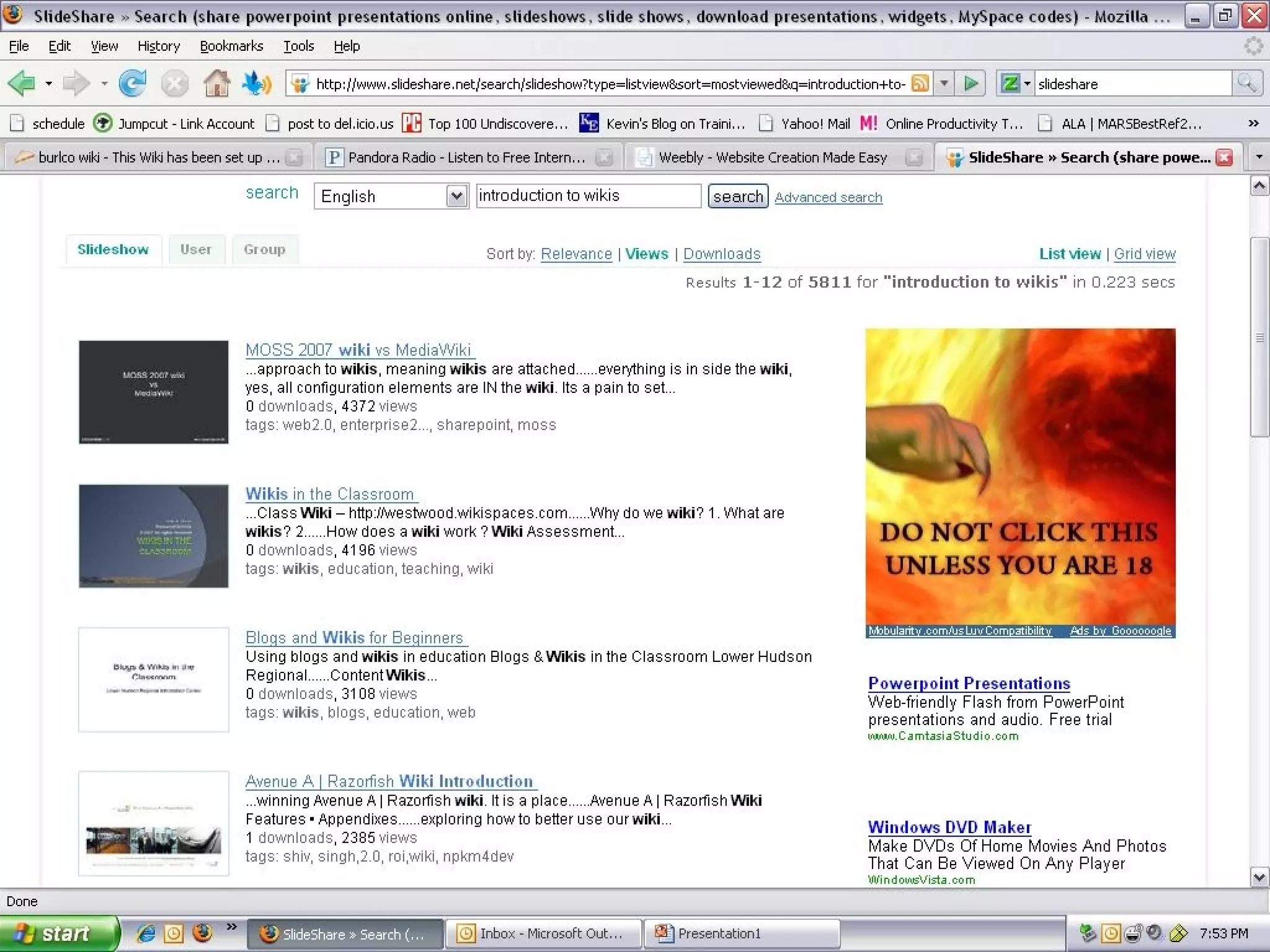Open the Bookmarks menu
The image size is (1270, 952).
click(x=231, y=46)
